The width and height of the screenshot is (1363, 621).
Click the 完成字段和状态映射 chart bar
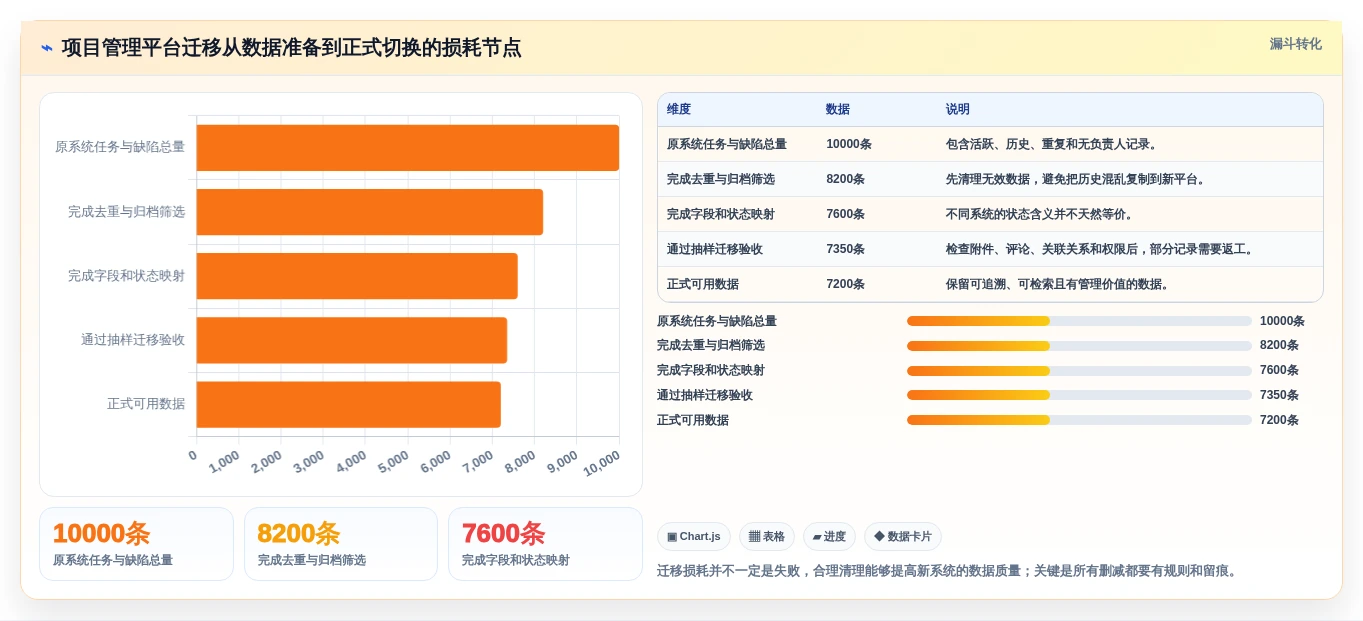coord(357,276)
